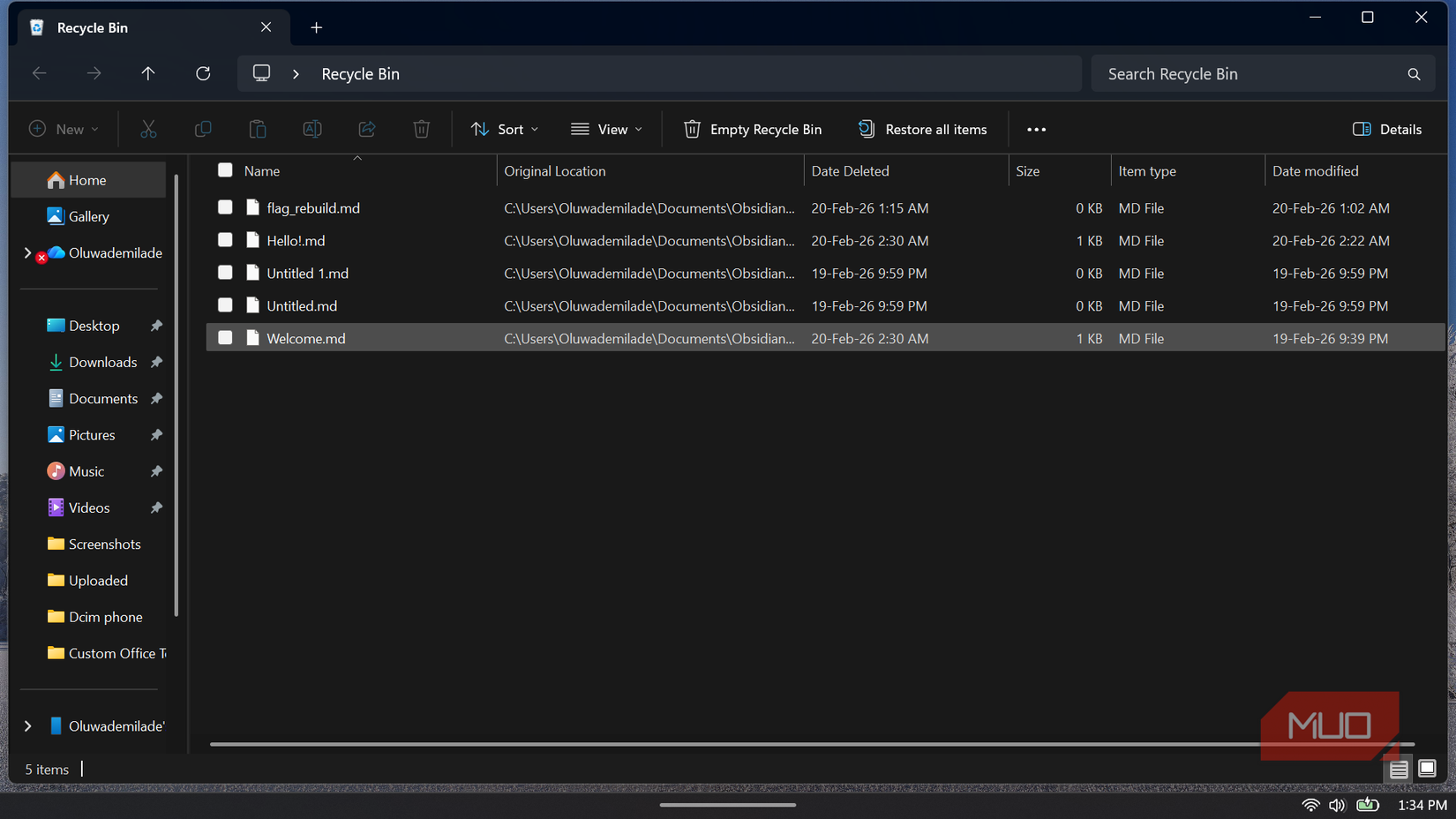
Task: Navigate up using the up arrow icon
Action: pyautogui.click(x=148, y=73)
